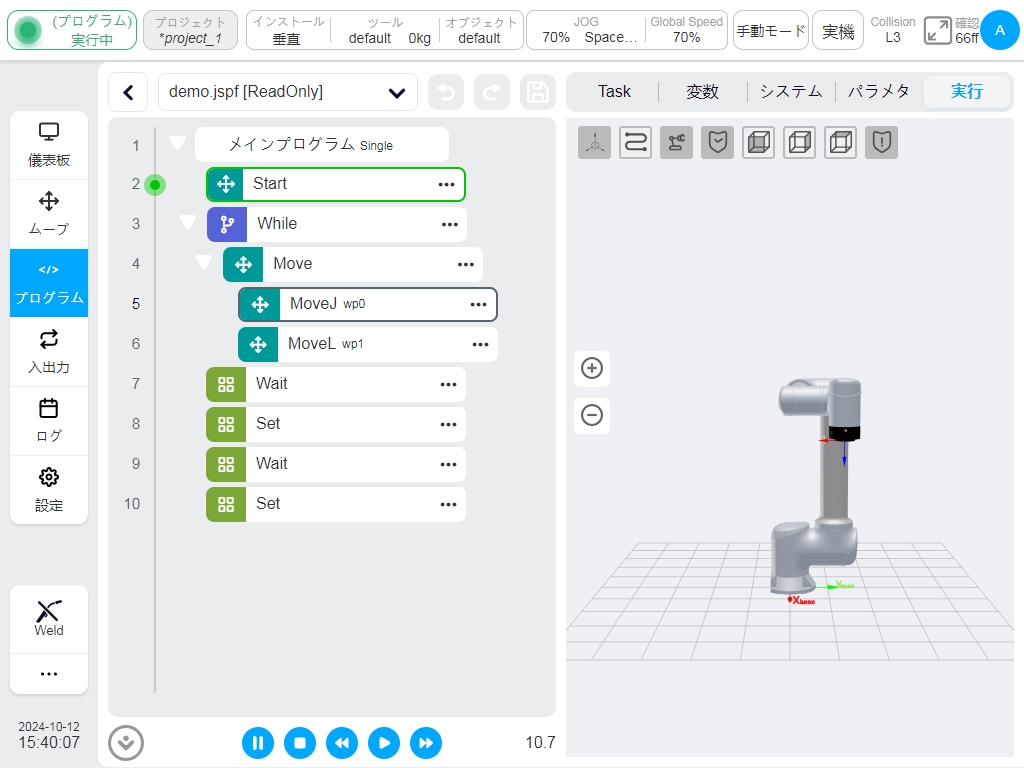Click the 実機 real robot button
Screen dimensions: 1024x768
click(838, 30)
